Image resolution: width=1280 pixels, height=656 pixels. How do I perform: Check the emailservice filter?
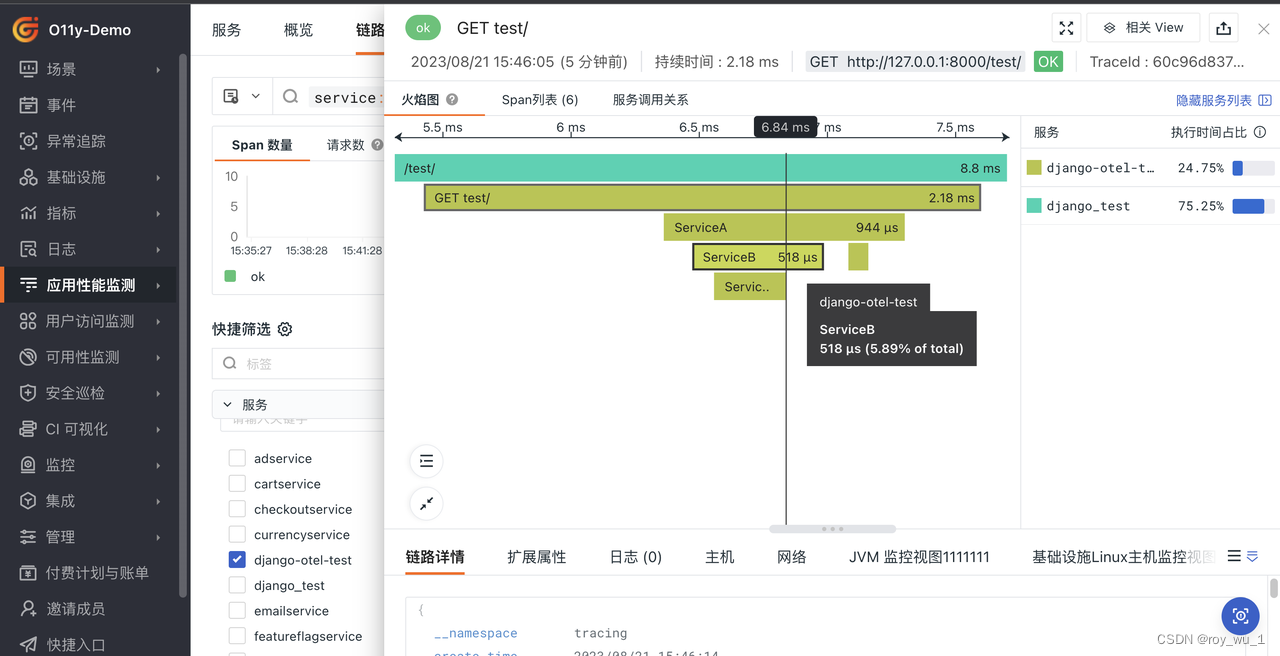[x=237, y=610]
